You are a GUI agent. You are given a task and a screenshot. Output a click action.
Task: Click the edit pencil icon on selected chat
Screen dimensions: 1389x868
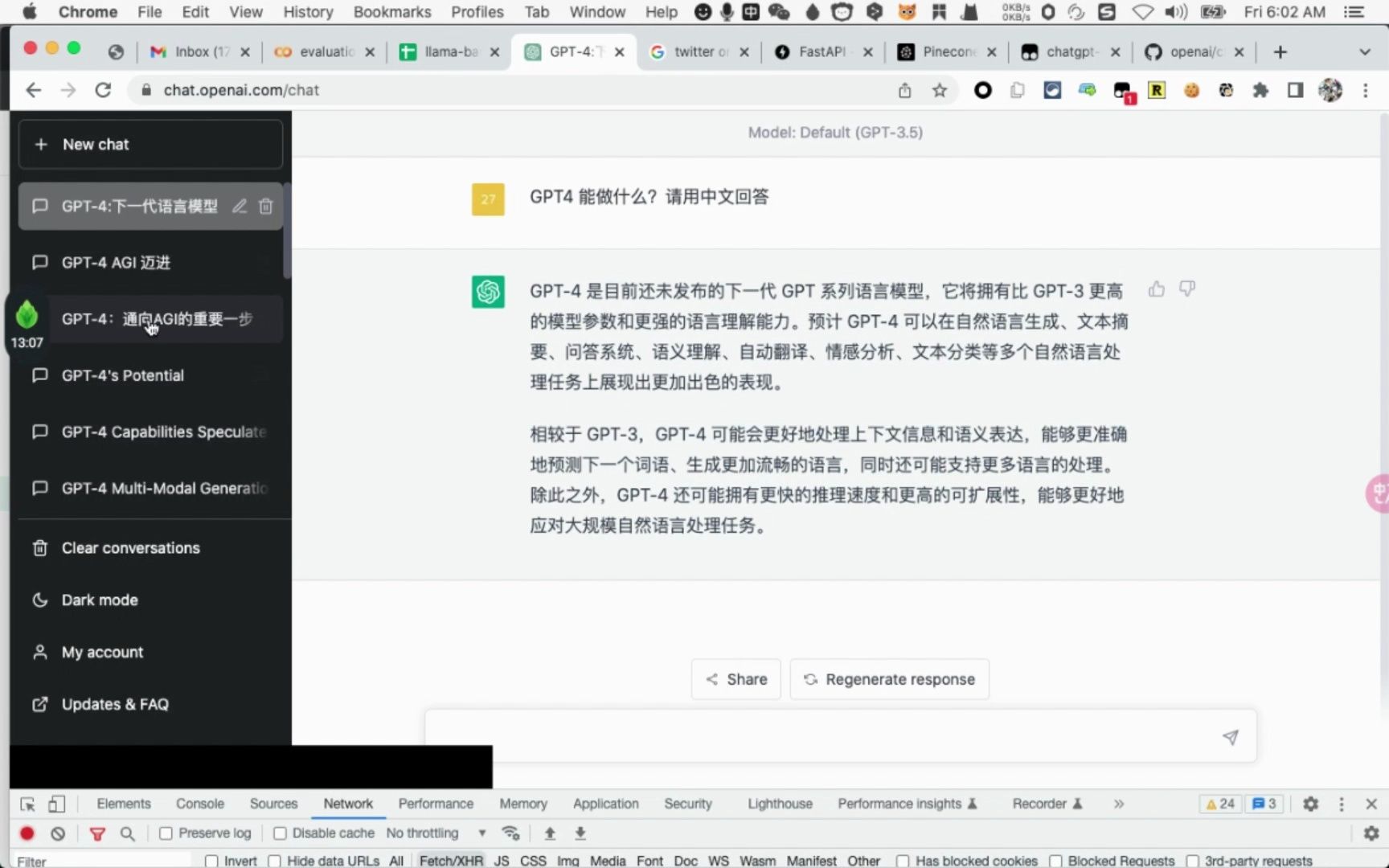click(x=240, y=207)
